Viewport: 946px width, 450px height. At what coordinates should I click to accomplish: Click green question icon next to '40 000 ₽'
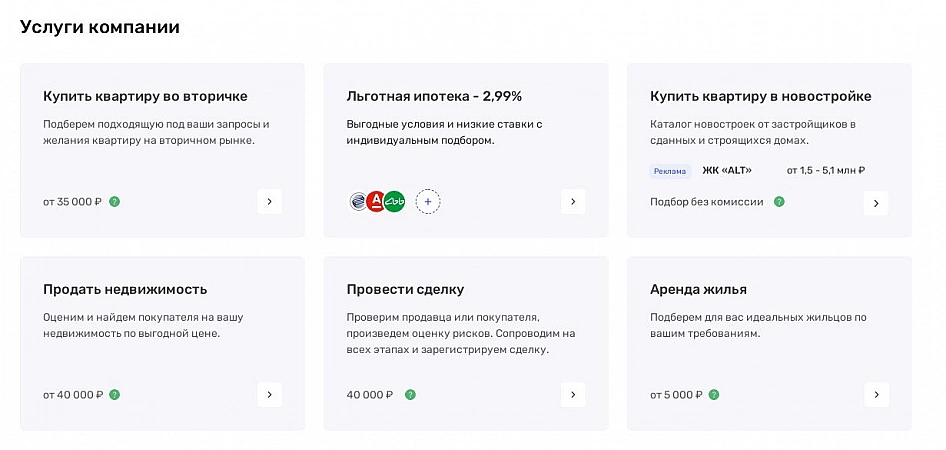tap(410, 395)
